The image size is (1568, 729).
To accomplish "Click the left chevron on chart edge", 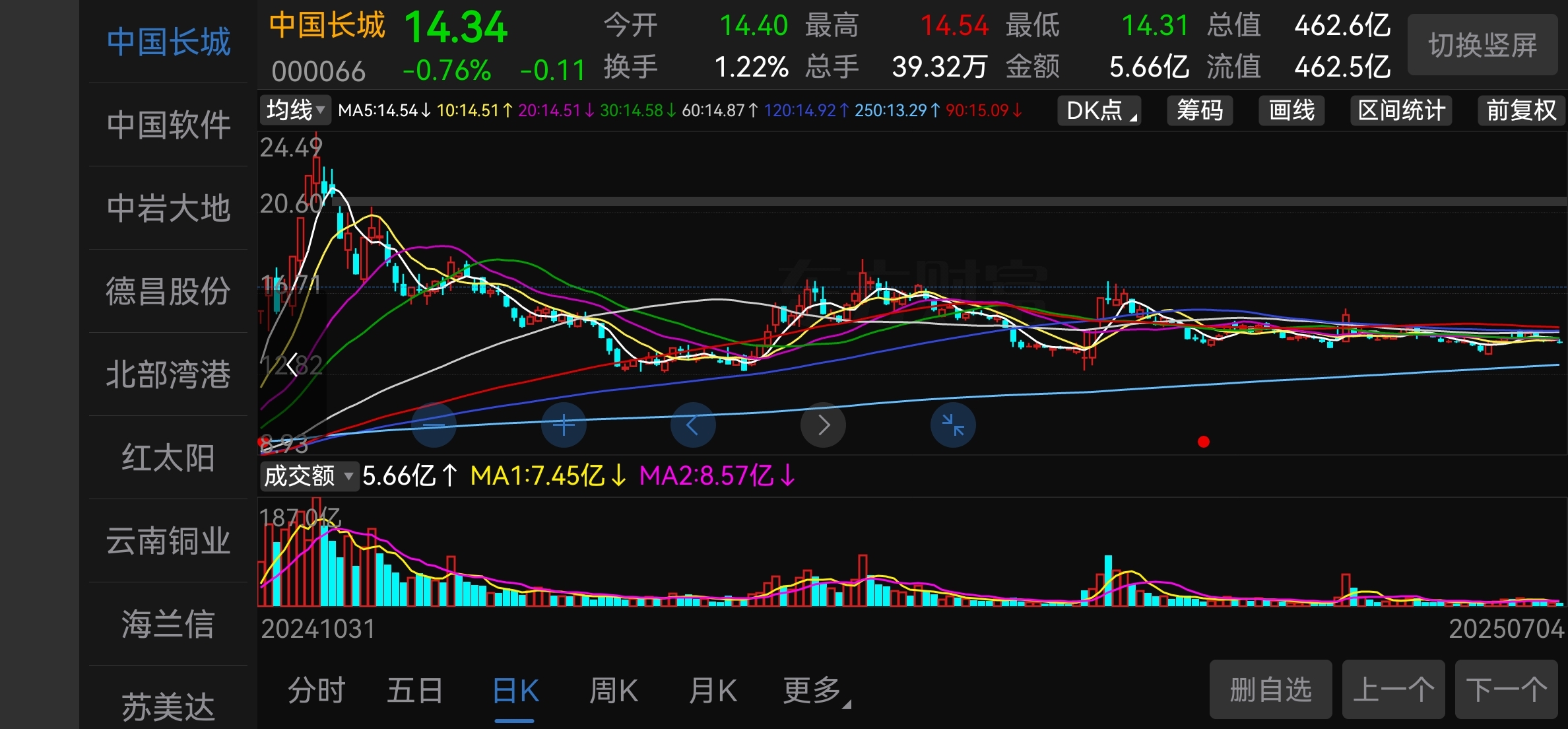I will (x=292, y=364).
